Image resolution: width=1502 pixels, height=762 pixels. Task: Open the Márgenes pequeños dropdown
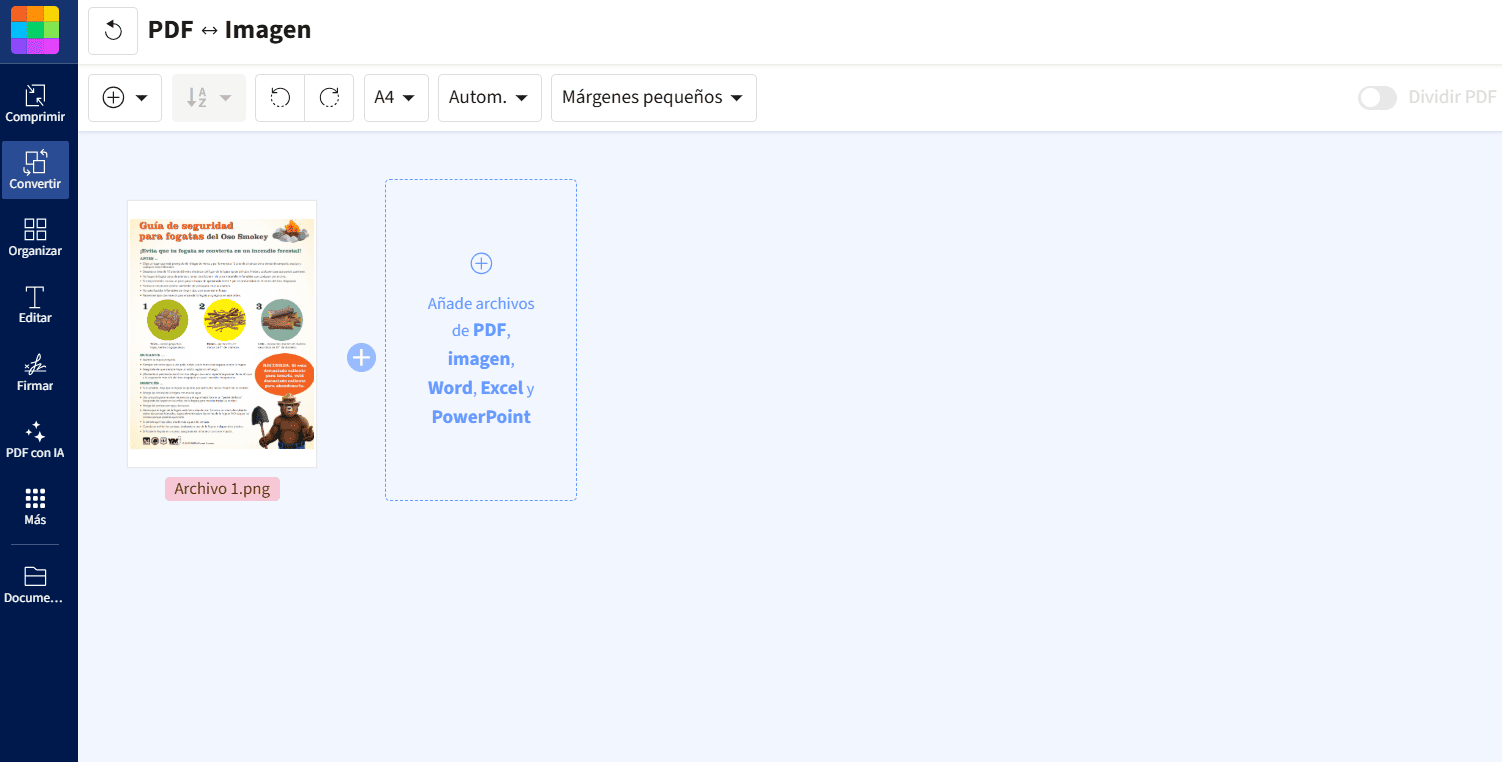point(653,97)
